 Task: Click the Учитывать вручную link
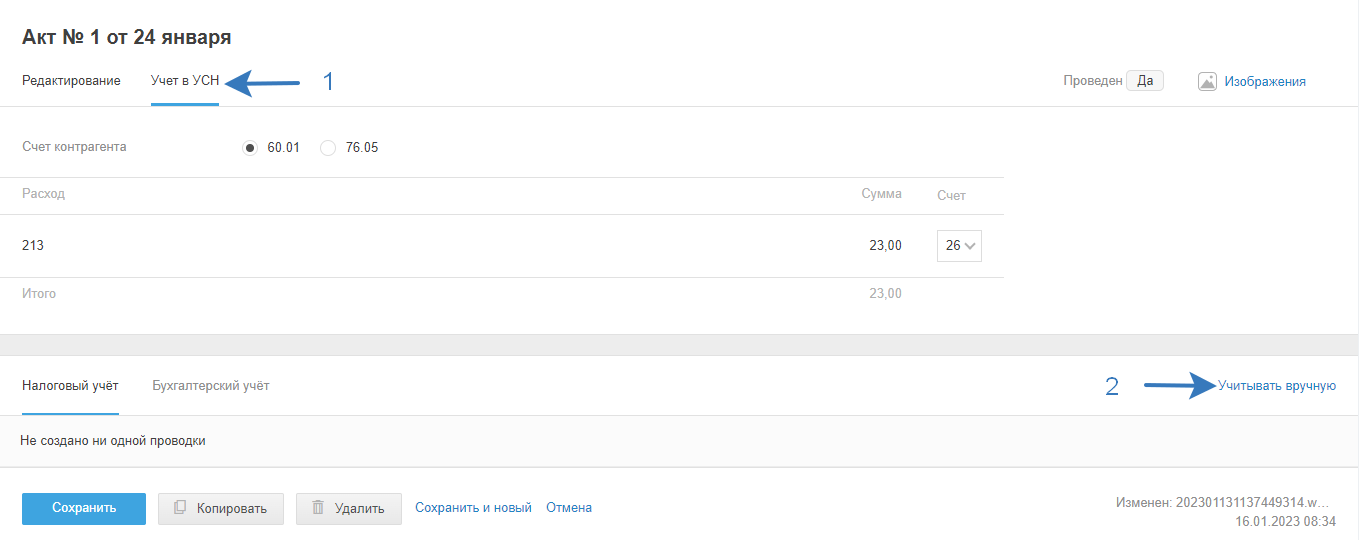pyautogui.click(x=1276, y=386)
